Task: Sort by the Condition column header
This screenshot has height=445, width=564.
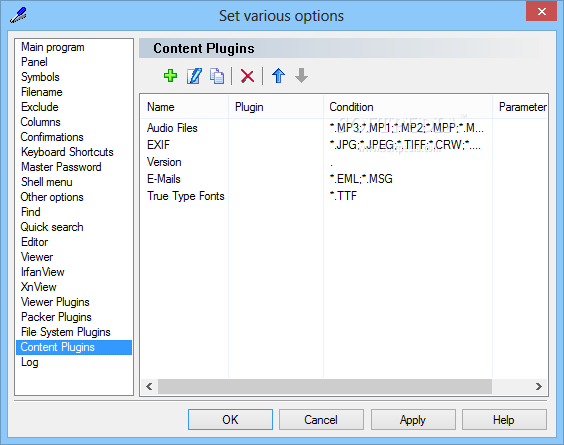Action: 408,107
